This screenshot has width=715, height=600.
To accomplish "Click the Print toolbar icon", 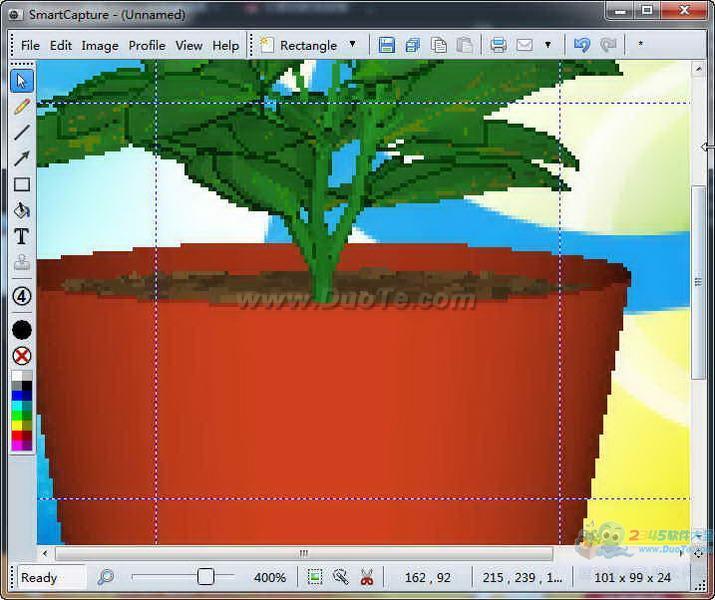I will point(498,45).
